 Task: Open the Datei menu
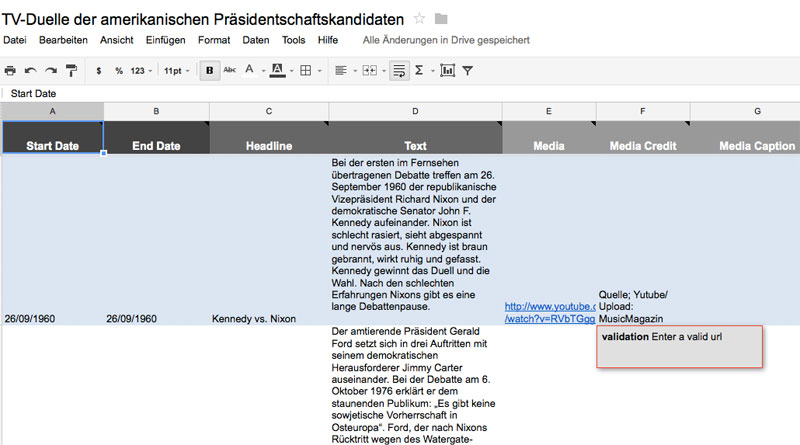15,40
